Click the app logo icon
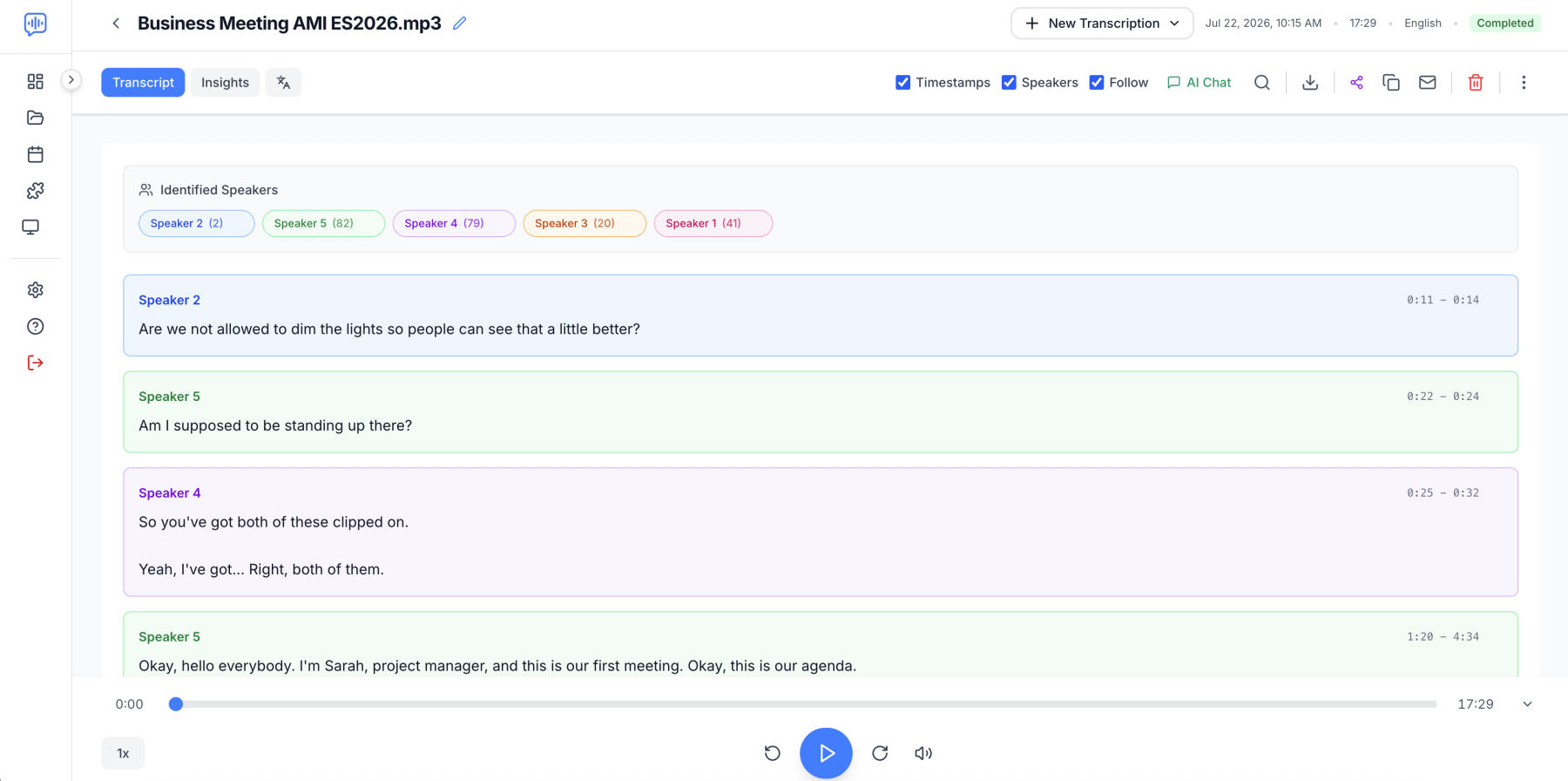 click(x=35, y=24)
